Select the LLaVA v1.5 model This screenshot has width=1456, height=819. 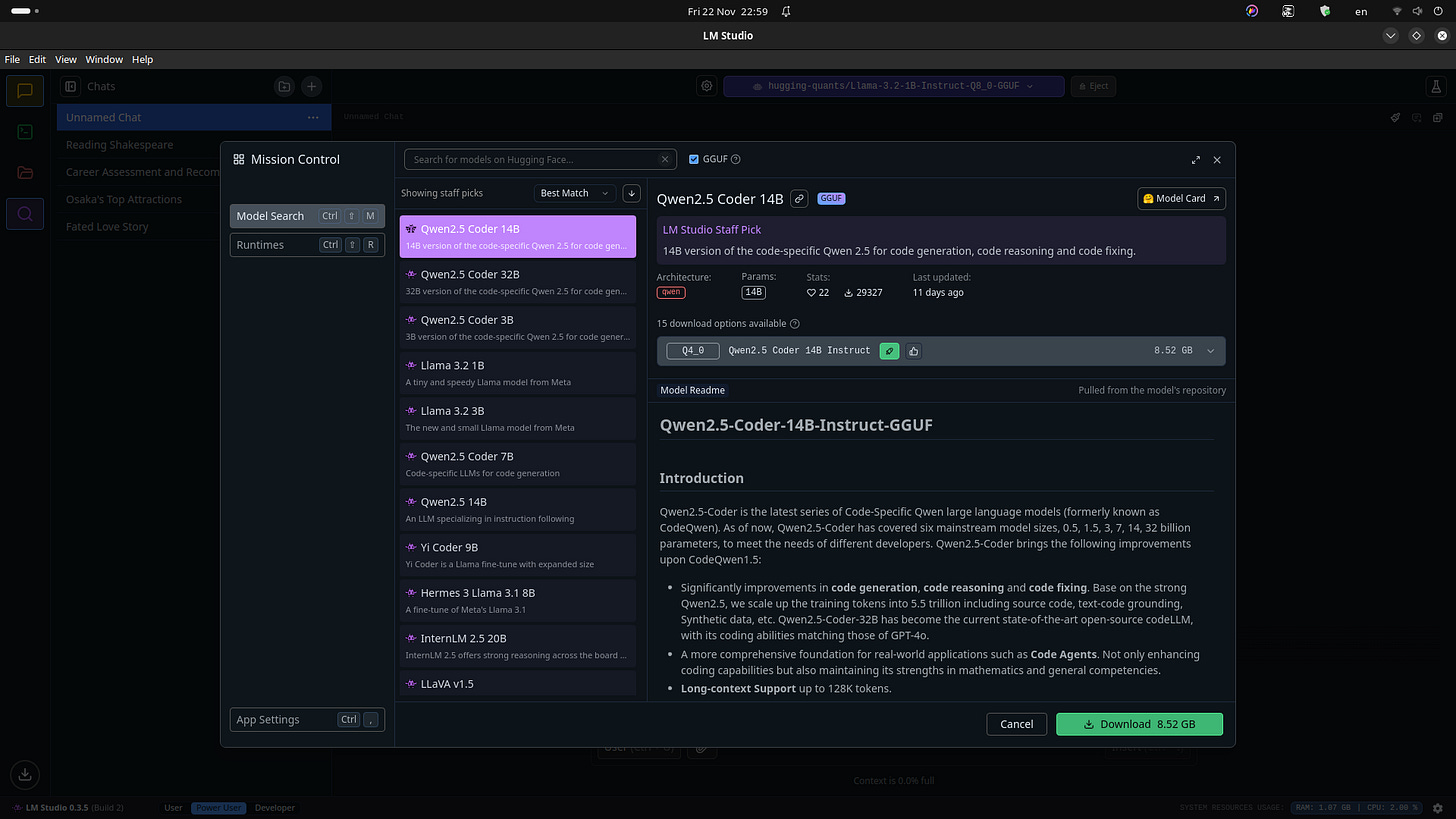pos(517,684)
